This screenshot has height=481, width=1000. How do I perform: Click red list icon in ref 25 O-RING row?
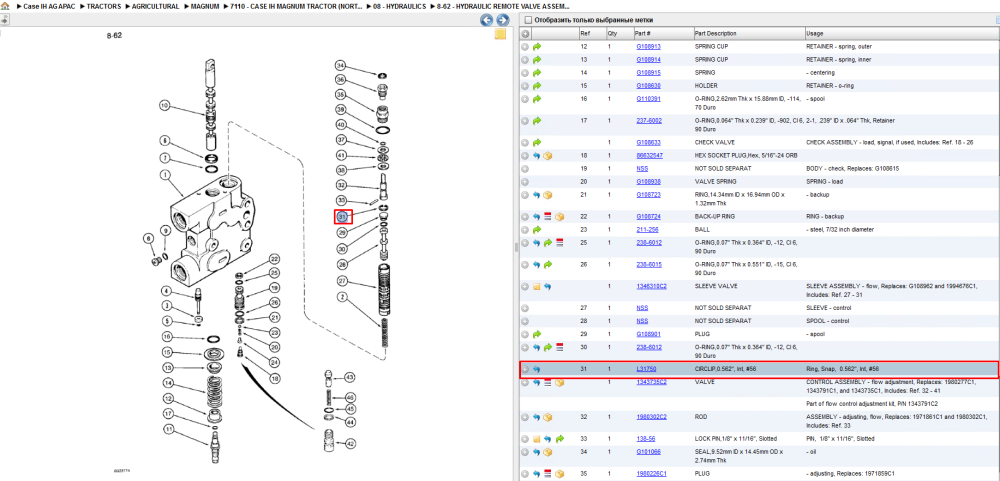coord(559,242)
